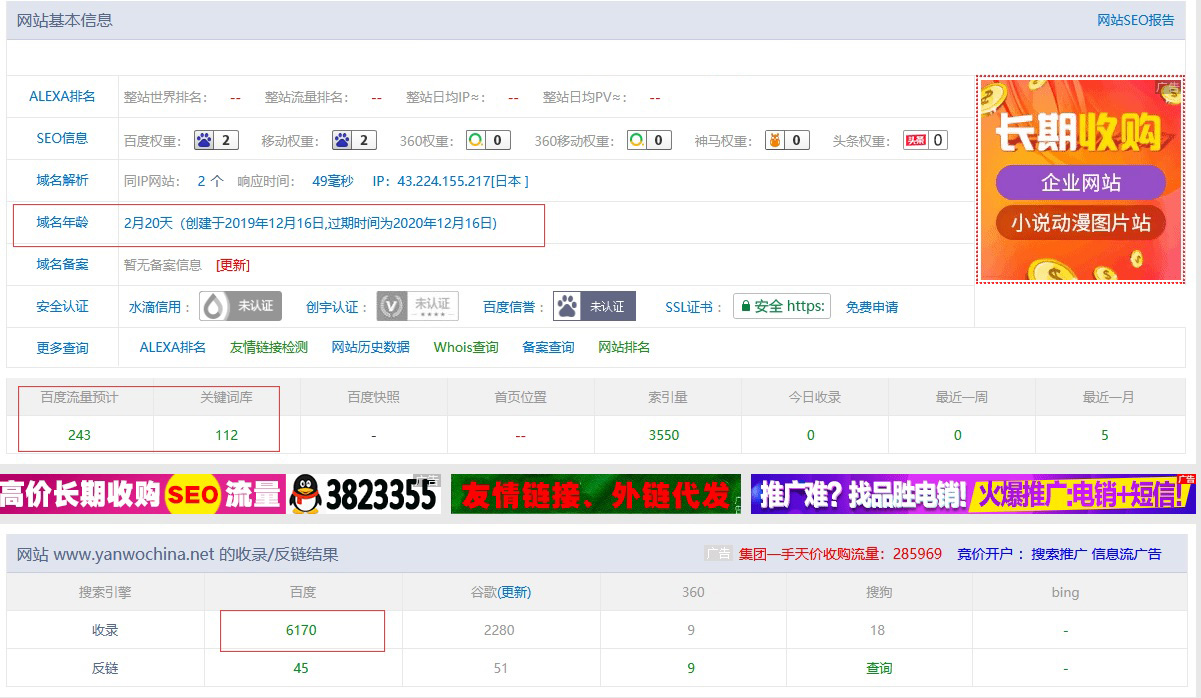Click the 百度信誉 paw 未认证 badge
The image size is (1201, 698).
594,306
